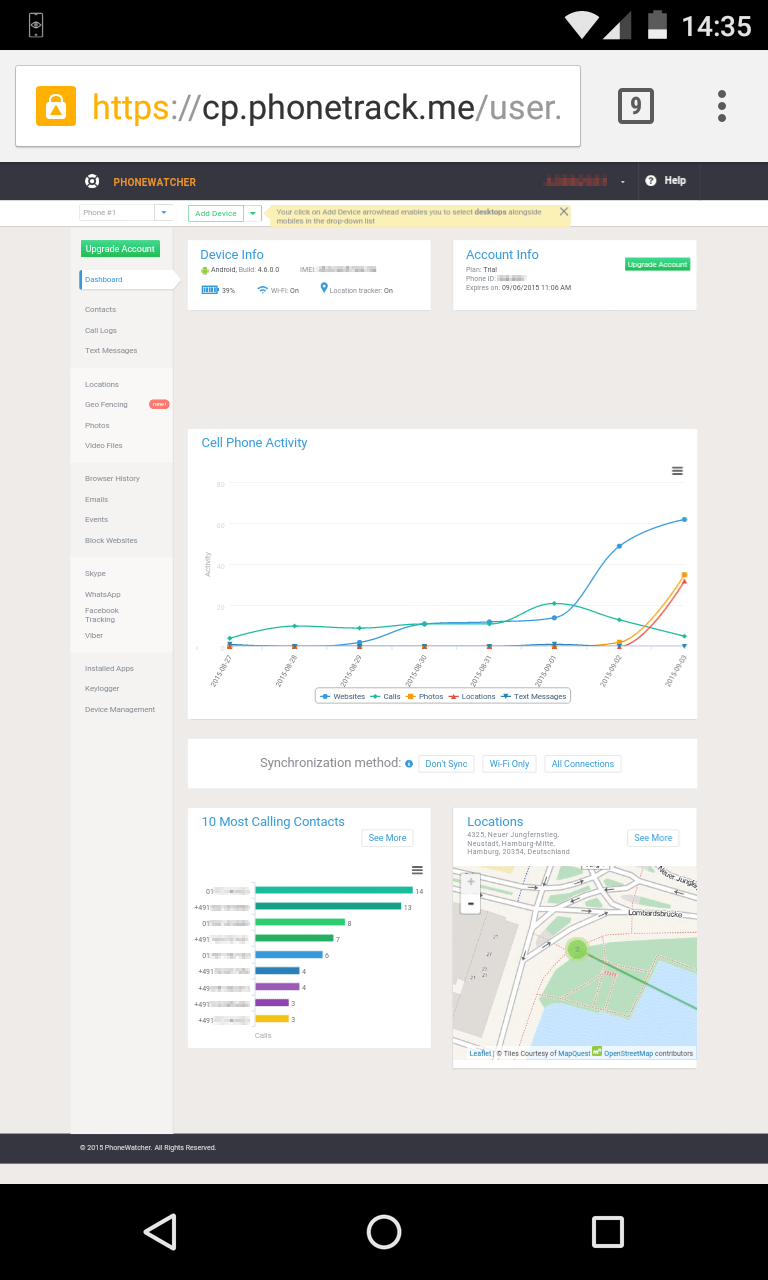Open Calling Contacts chart hamburger menu
This screenshot has width=768, height=1280.
(x=417, y=871)
